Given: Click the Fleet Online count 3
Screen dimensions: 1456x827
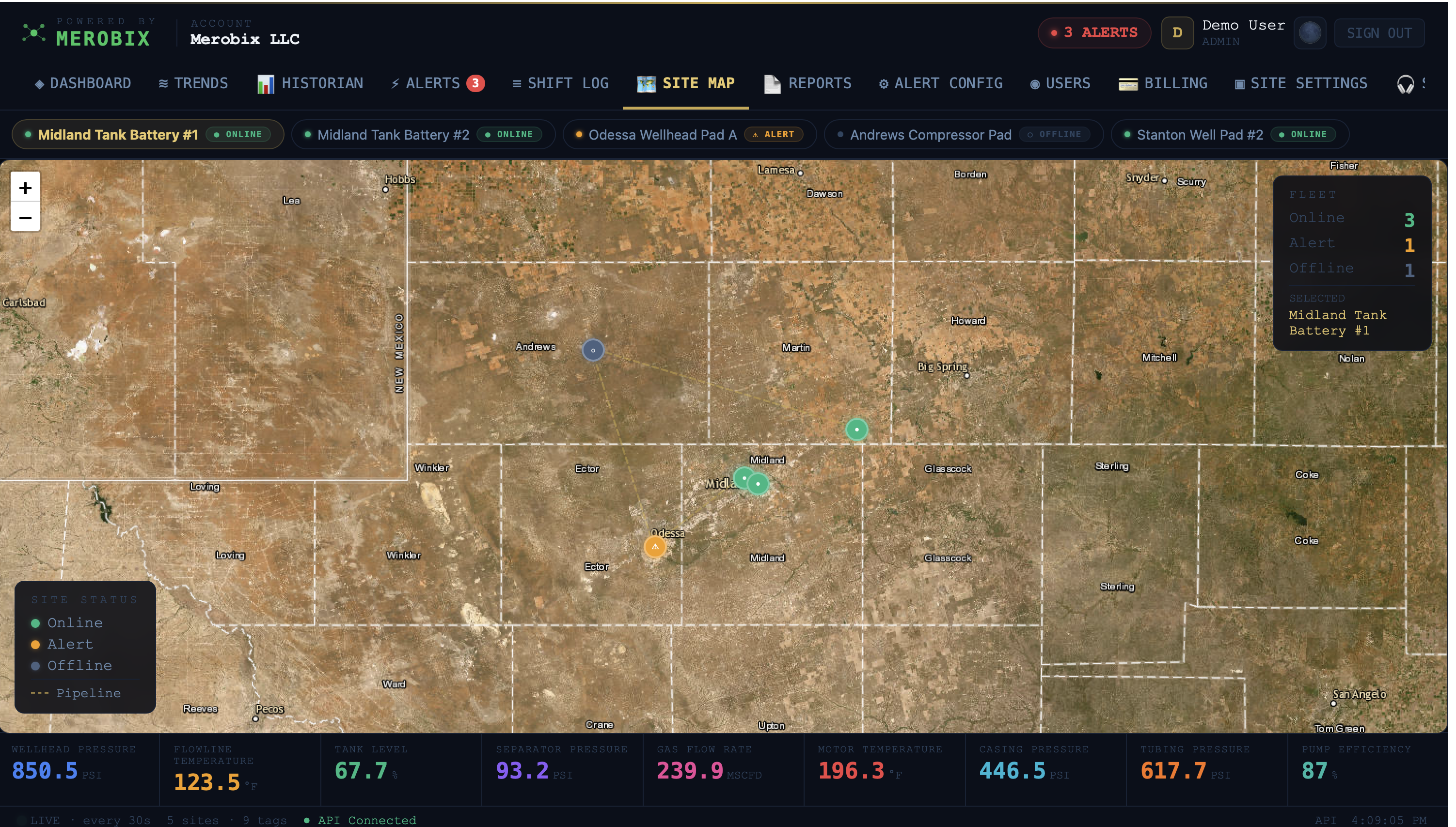Looking at the screenshot, I should point(1409,220).
